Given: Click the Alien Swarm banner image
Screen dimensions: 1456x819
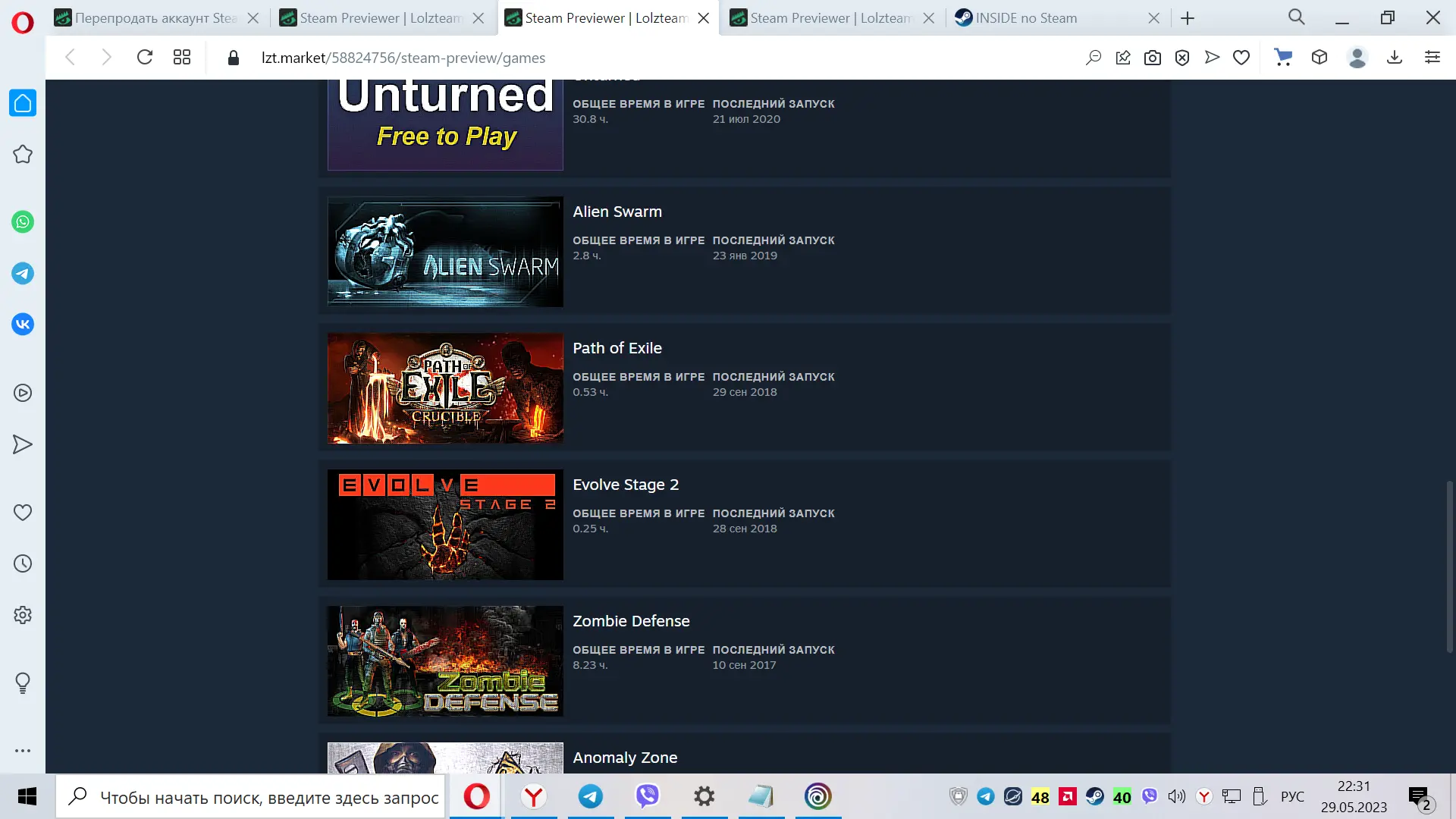Looking at the screenshot, I should pyautogui.click(x=445, y=252).
